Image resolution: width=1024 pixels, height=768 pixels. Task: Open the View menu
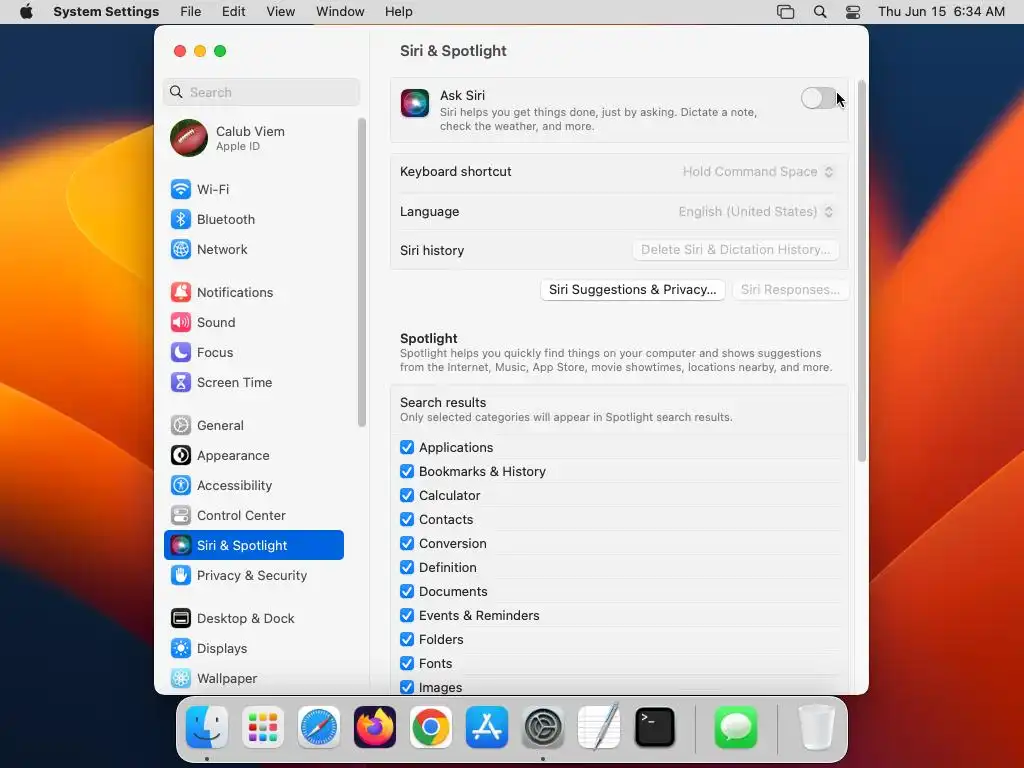281,12
